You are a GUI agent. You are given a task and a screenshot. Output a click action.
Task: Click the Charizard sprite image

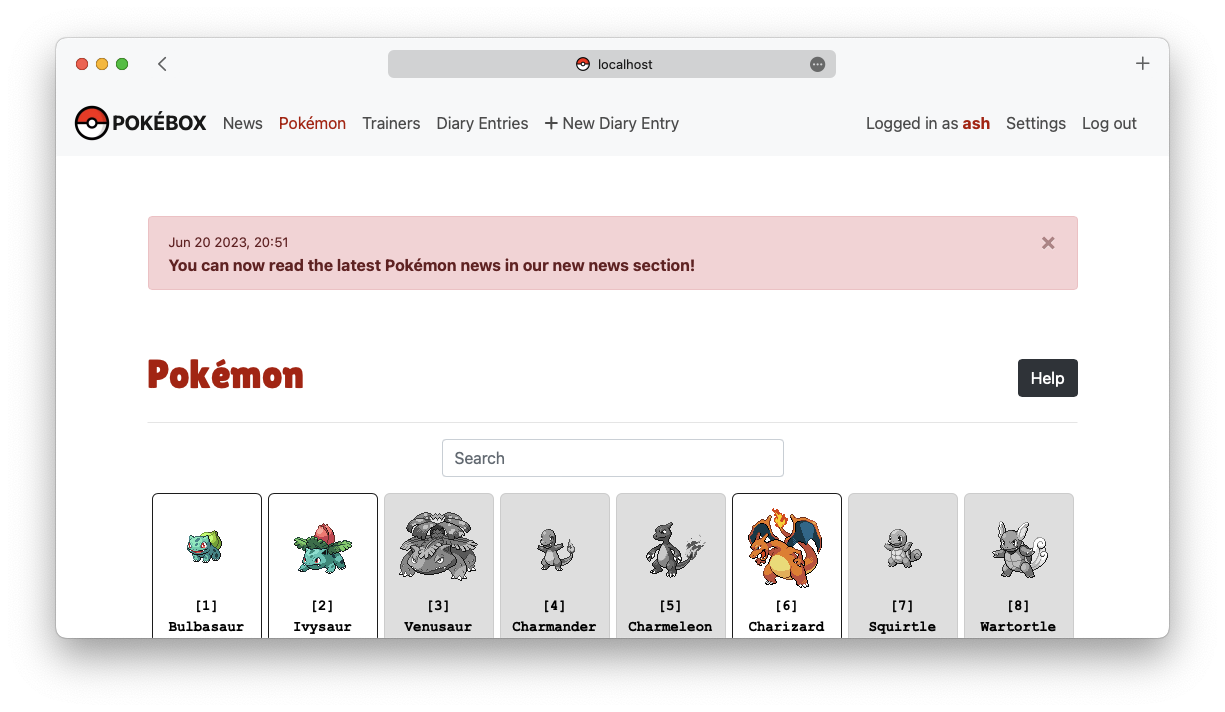[785, 548]
